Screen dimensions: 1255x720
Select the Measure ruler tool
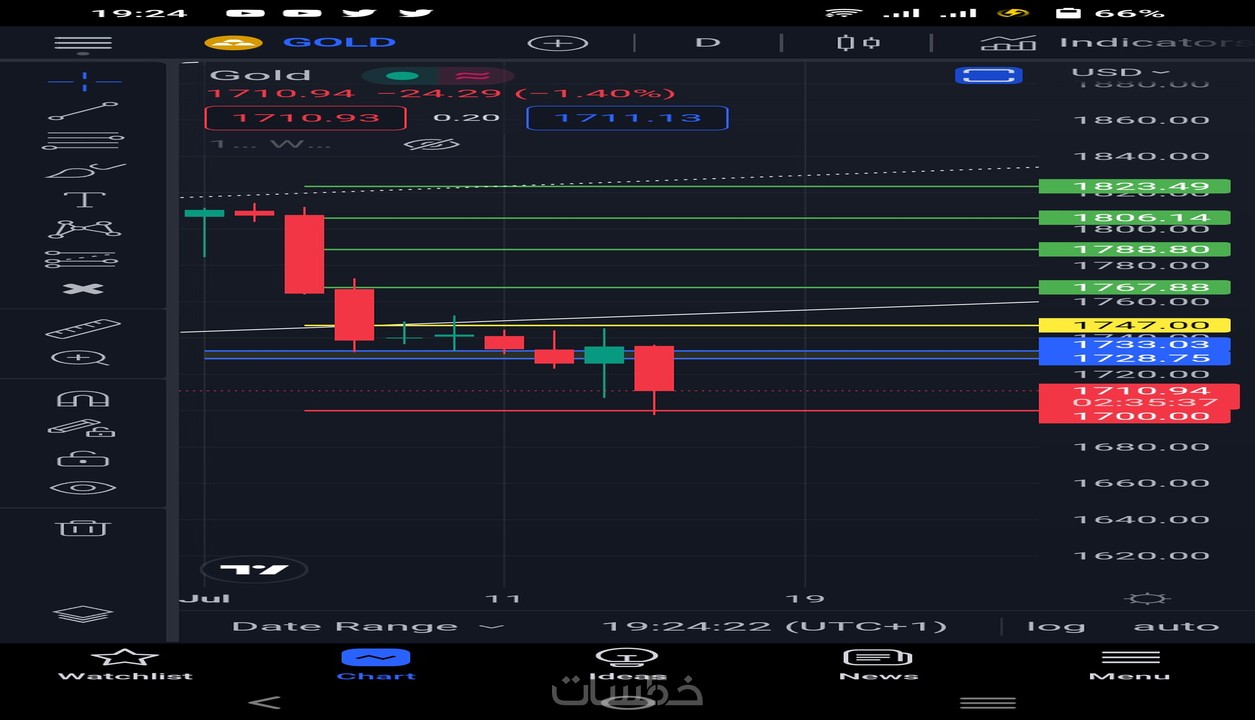pyautogui.click(x=84, y=325)
